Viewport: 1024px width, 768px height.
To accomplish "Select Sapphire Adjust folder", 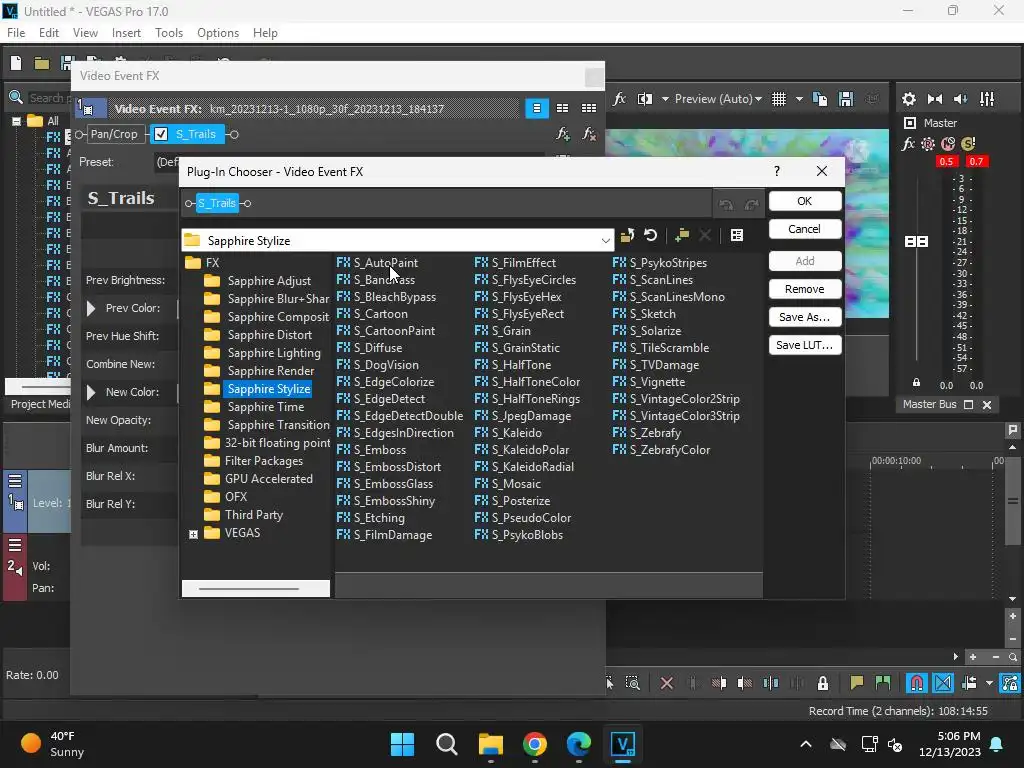I will pos(269,281).
